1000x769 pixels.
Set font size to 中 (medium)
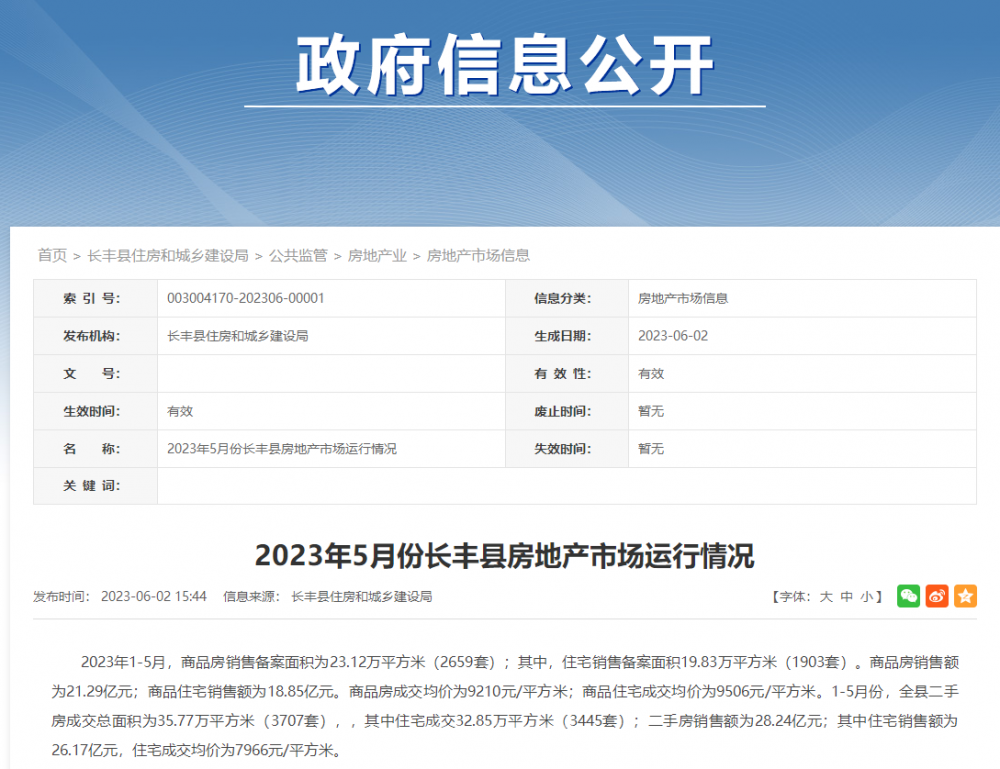[x=846, y=597]
